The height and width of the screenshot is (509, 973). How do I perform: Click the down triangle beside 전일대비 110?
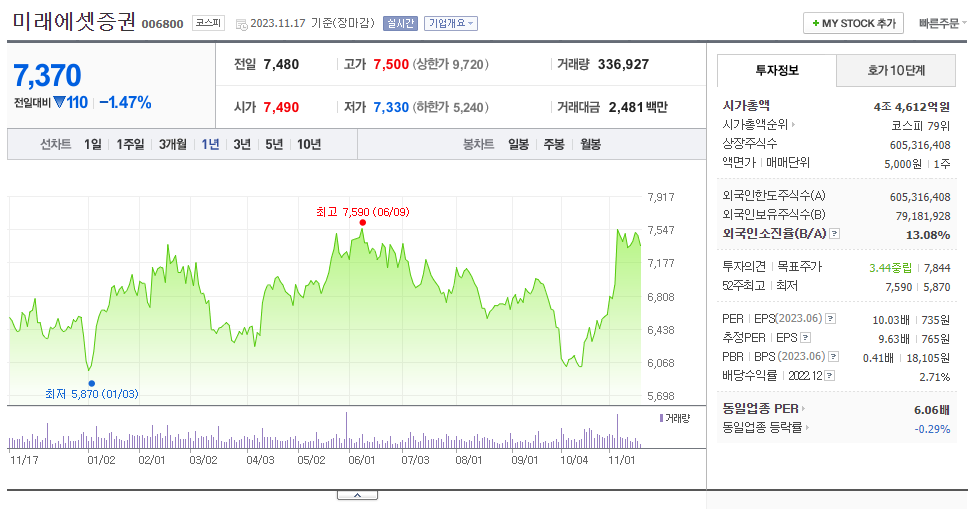tap(59, 102)
